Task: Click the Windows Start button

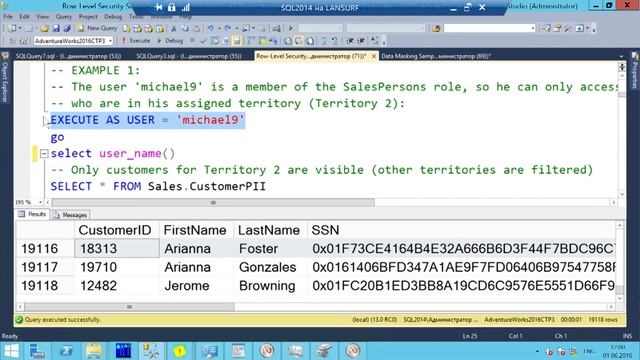Action: click(x=11, y=351)
